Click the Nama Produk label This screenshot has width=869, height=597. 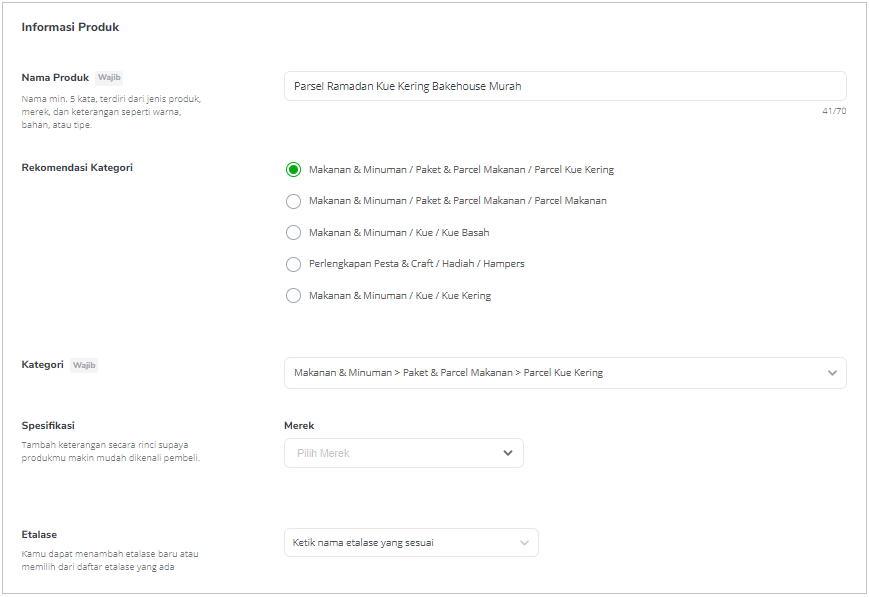click(x=55, y=78)
